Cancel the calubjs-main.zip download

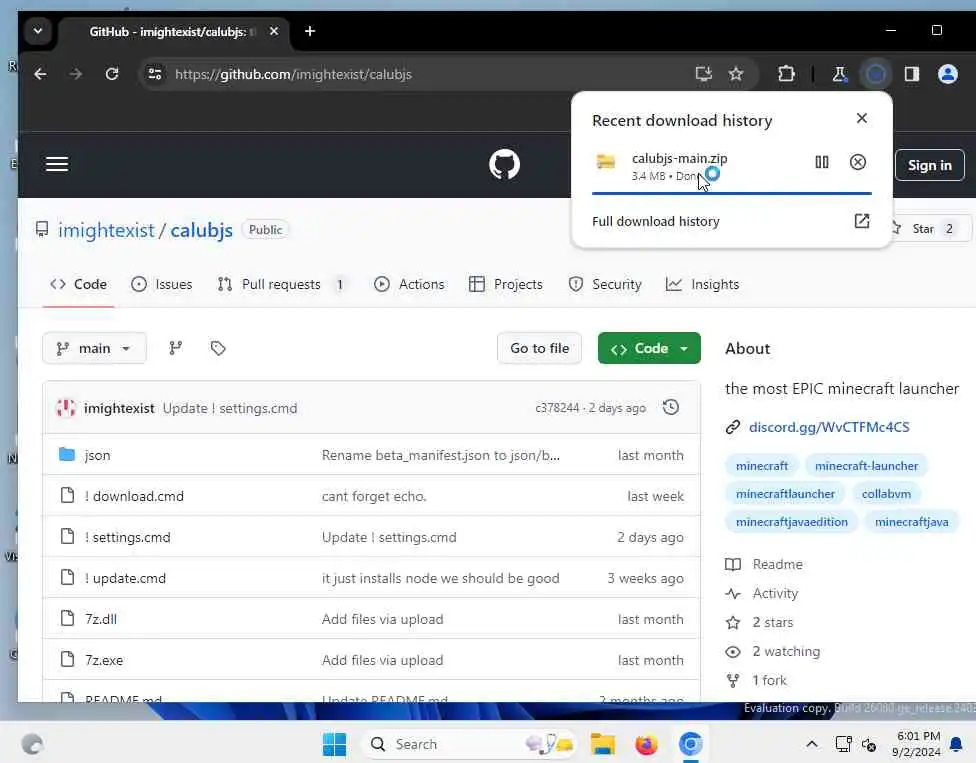[x=858, y=162]
